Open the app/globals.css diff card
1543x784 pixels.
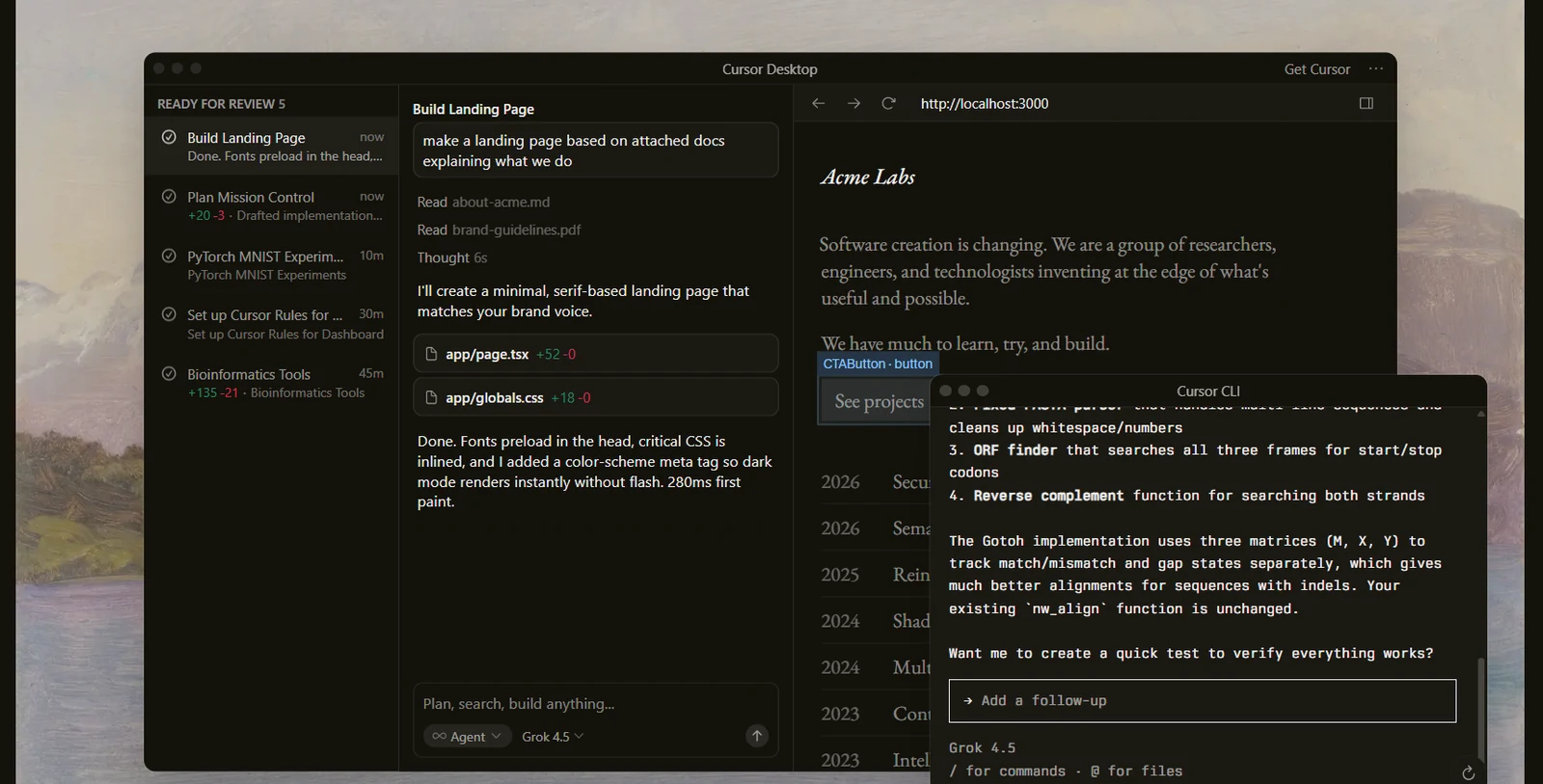pyautogui.click(x=595, y=397)
